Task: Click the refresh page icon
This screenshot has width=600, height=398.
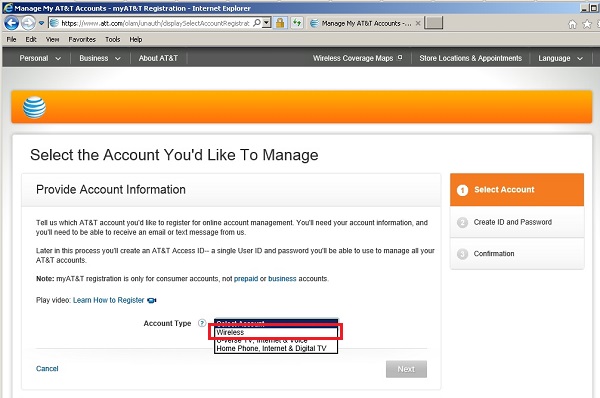Action: click(297, 23)
